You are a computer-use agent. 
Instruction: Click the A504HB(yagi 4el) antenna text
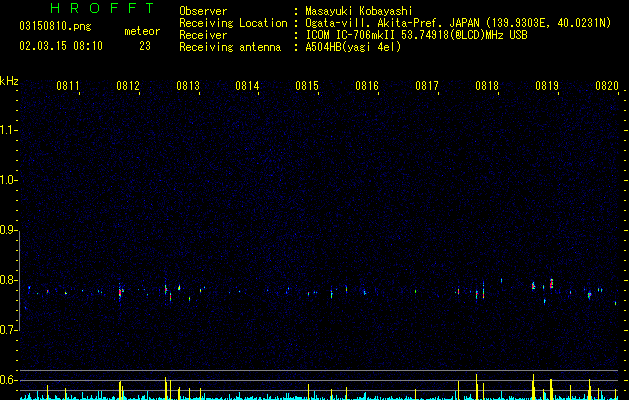coord(353,47)
